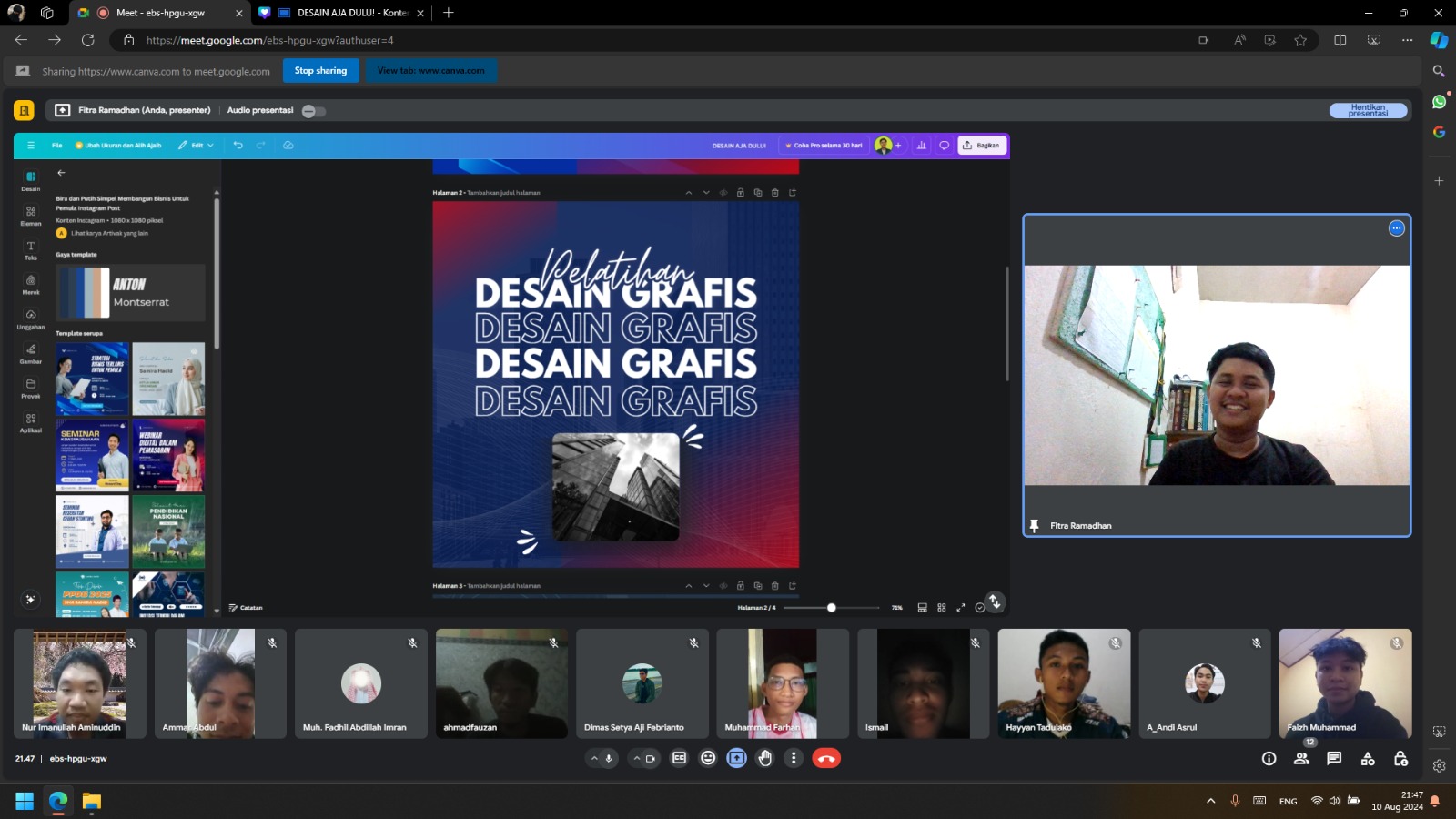Click the Hentikan presentasi button
1456x819 pixels.
1368,111
